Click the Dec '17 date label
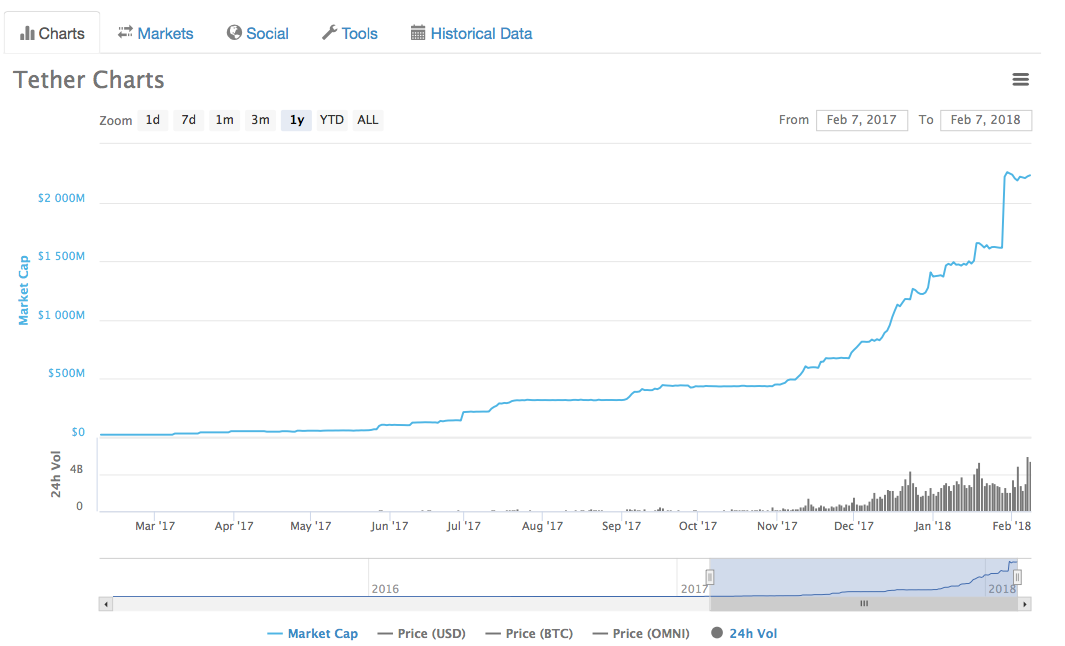Screen dimensions: 1065x646 point(854,526)
